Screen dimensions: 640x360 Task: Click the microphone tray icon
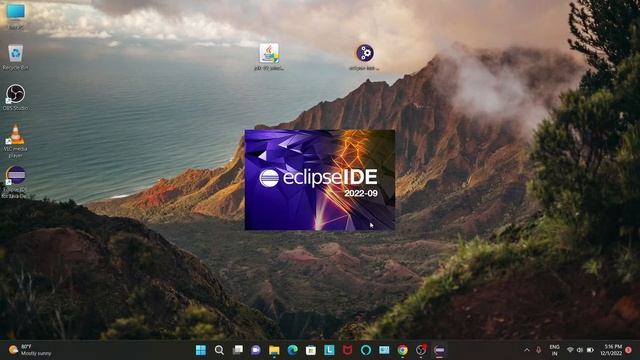tap(539, 350)
